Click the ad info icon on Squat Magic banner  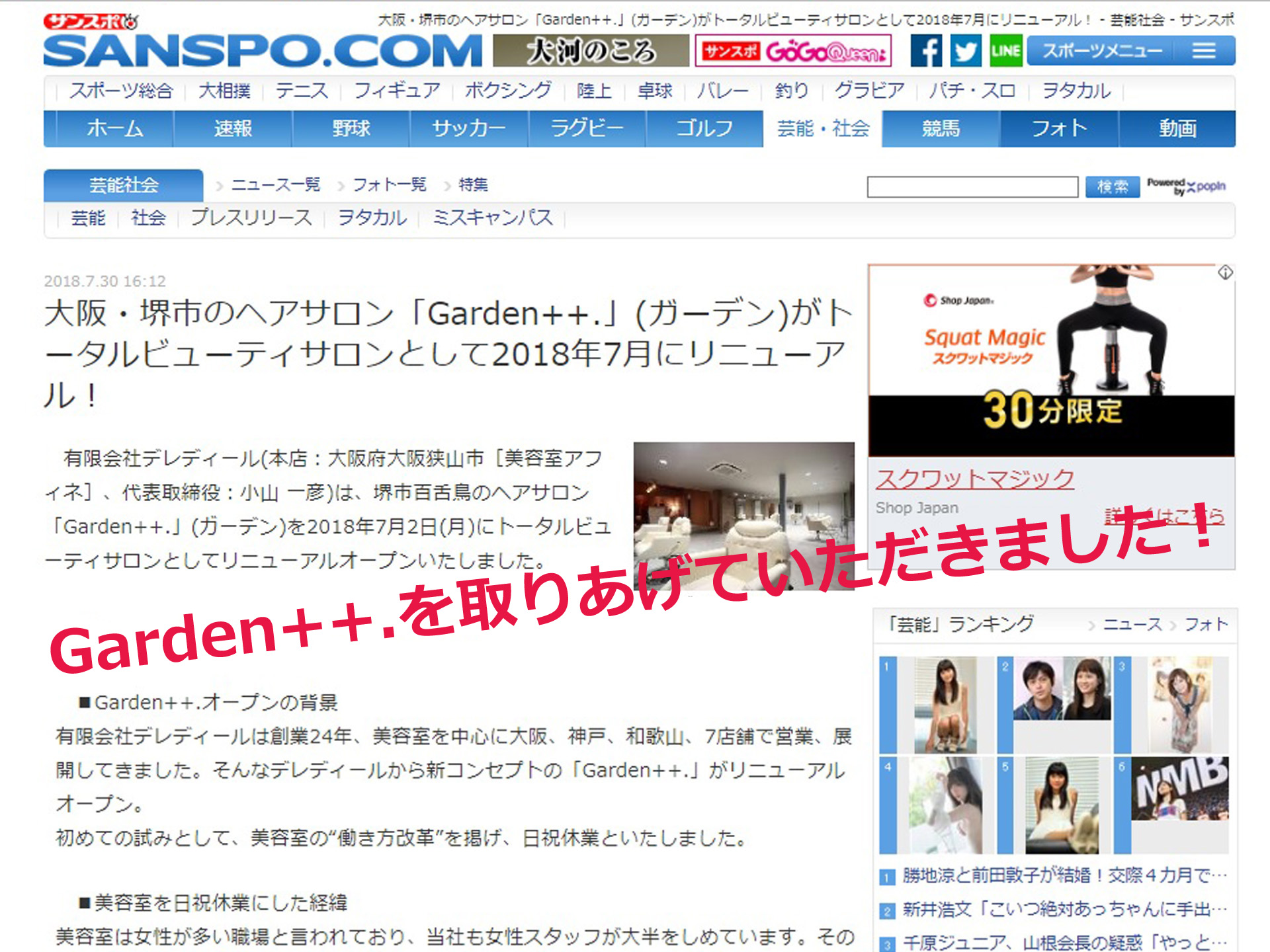(x=1225, y=272)
